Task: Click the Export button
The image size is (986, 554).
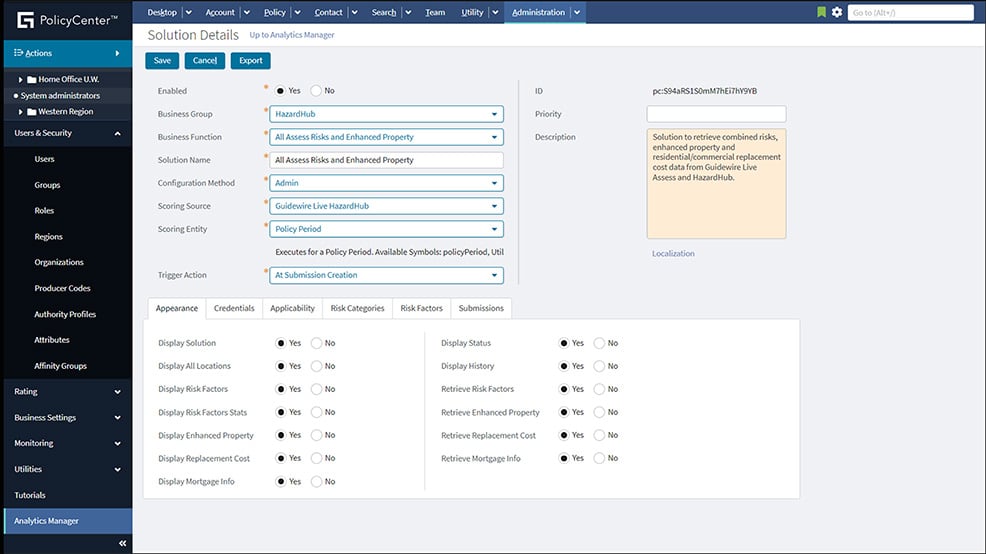Action: click(251, 61)
